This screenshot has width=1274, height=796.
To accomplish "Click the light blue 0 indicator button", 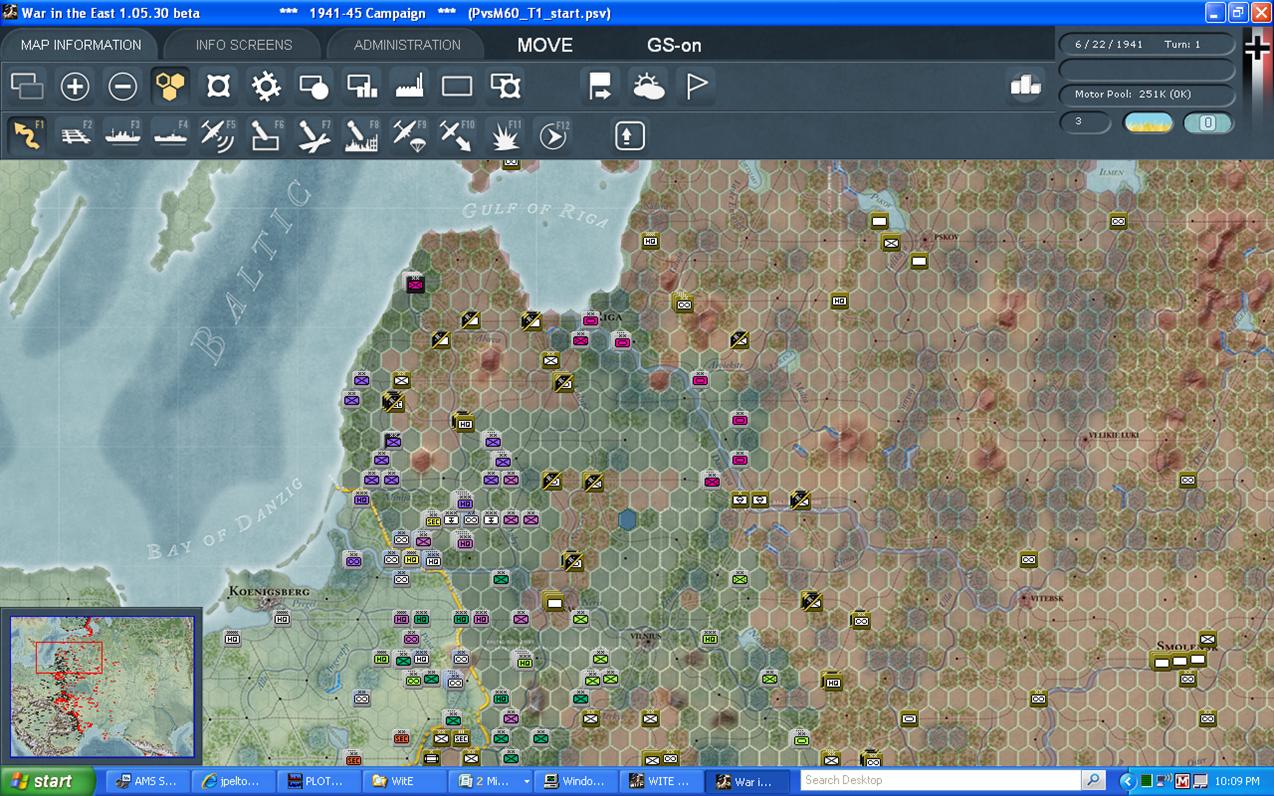I will point(1208,123).
